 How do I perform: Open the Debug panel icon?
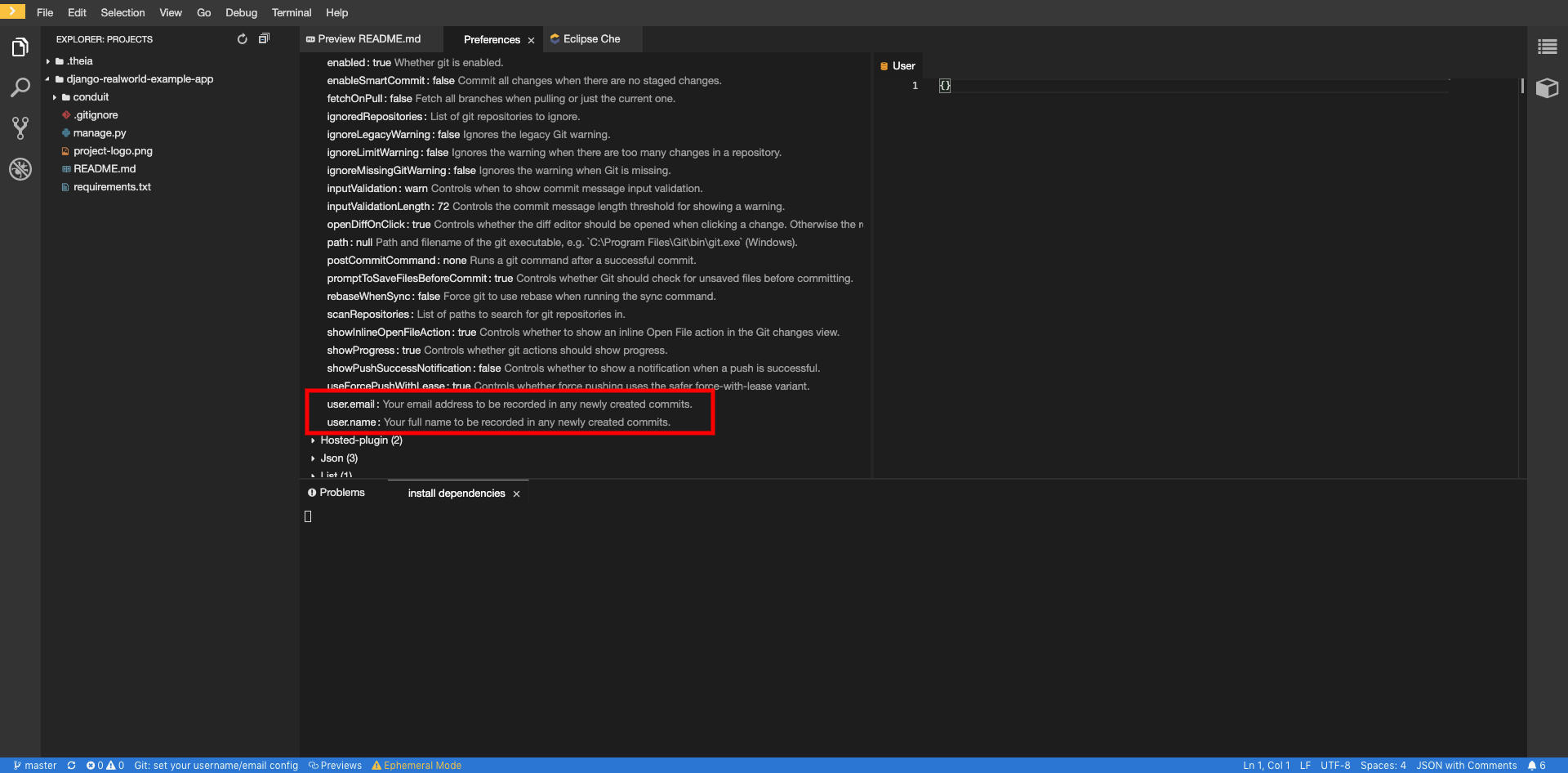20,169
